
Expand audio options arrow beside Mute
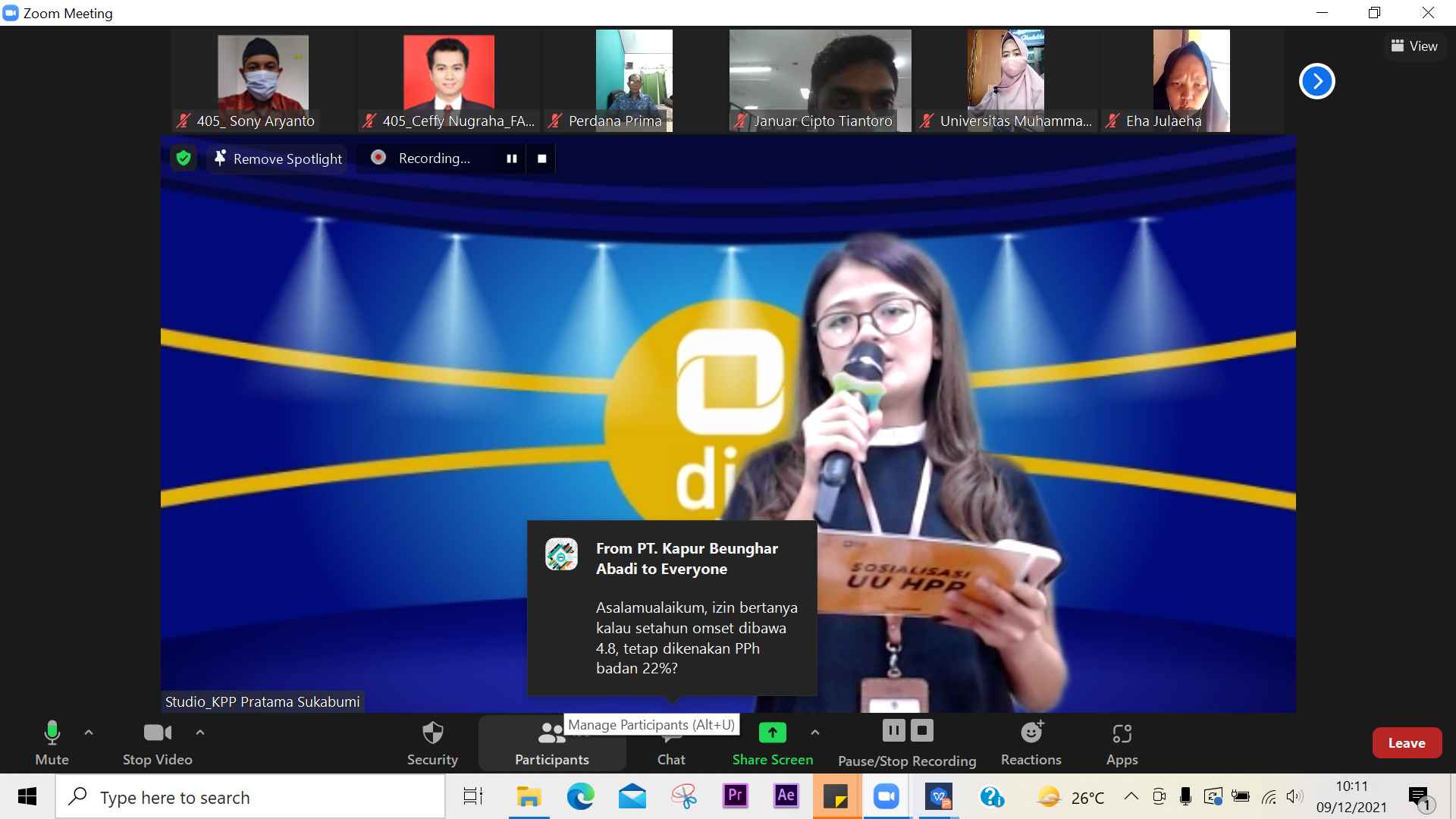89,733
